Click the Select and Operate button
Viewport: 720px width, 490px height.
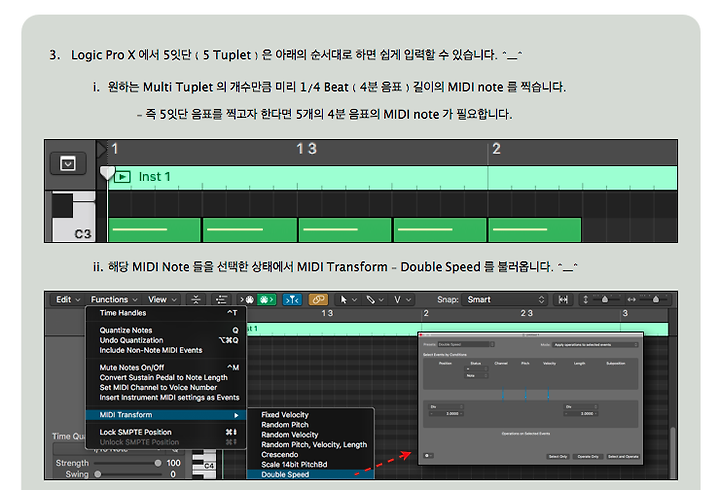point(623,456)
